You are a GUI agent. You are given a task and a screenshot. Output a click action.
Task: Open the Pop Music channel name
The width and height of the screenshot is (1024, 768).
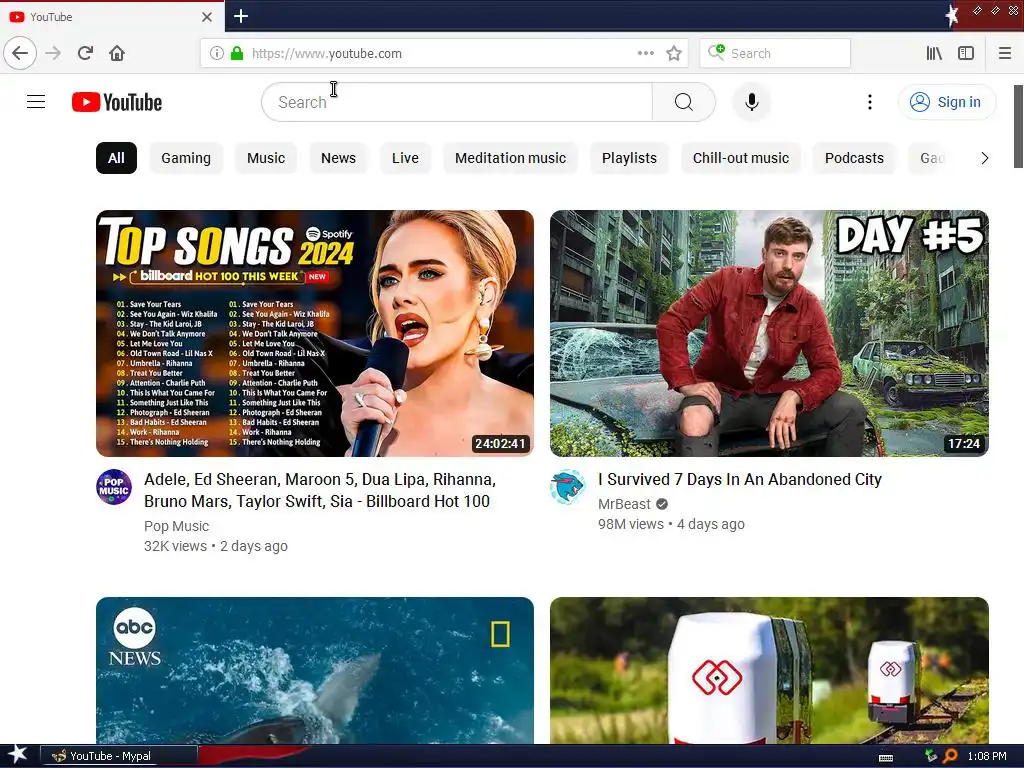pos(176,526)
